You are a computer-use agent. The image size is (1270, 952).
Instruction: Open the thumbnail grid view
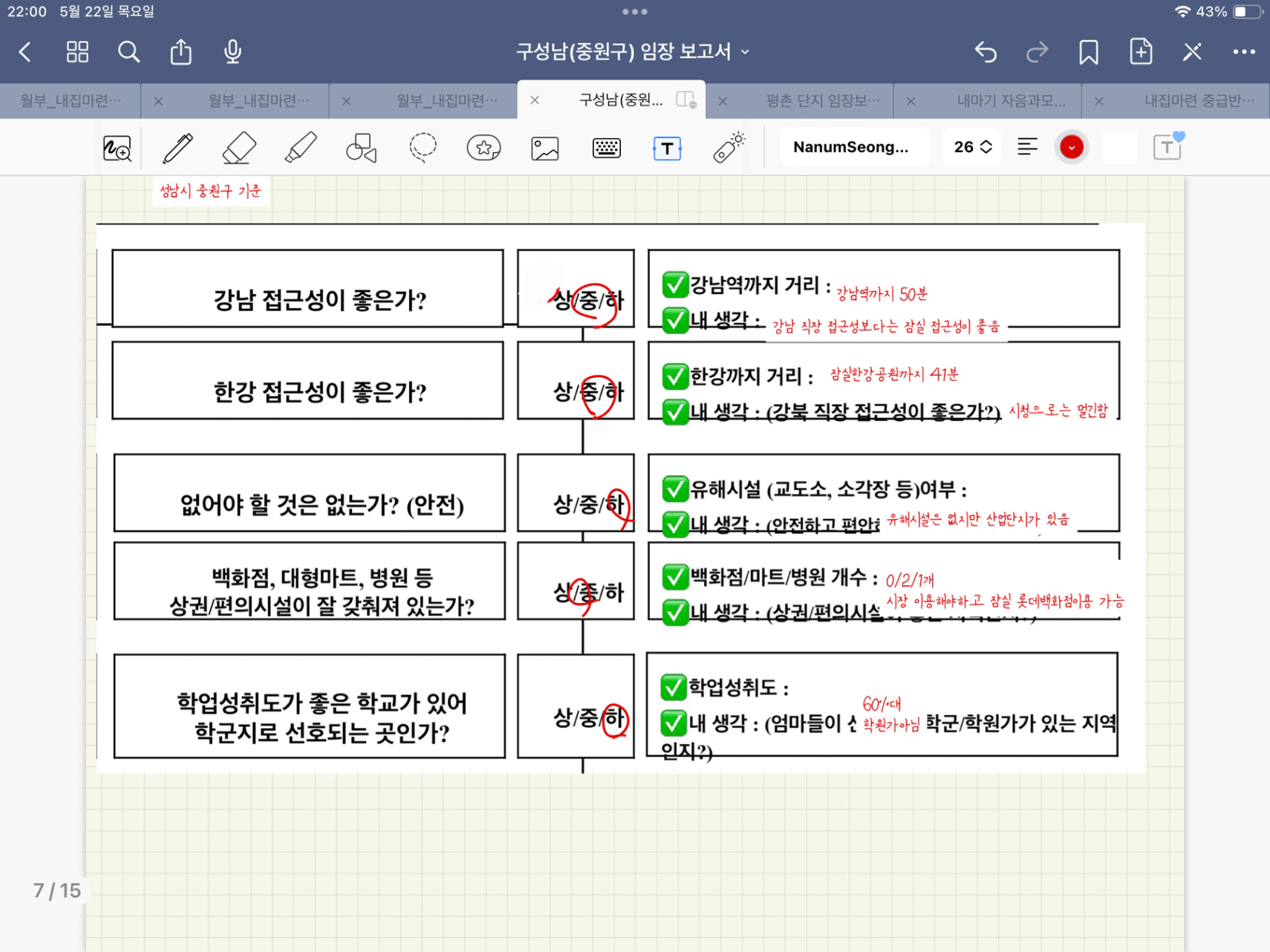(x=77, y=52)
